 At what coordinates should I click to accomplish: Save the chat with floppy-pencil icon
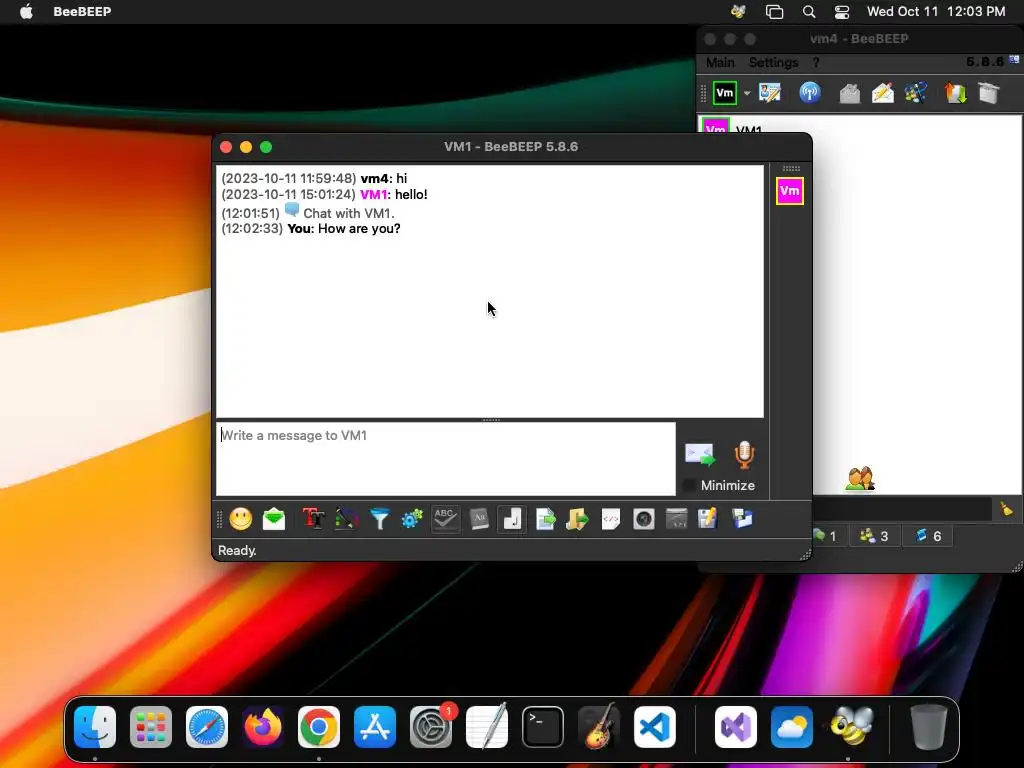tap(708, 519)
